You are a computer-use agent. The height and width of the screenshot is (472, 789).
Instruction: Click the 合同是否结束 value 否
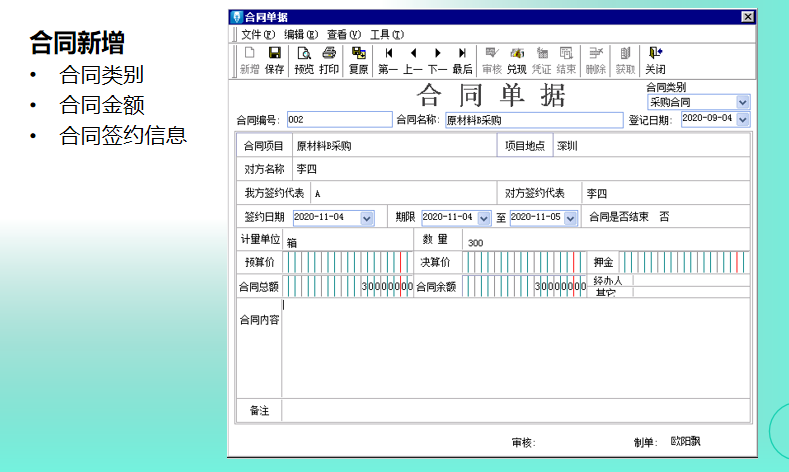point(664,217)
